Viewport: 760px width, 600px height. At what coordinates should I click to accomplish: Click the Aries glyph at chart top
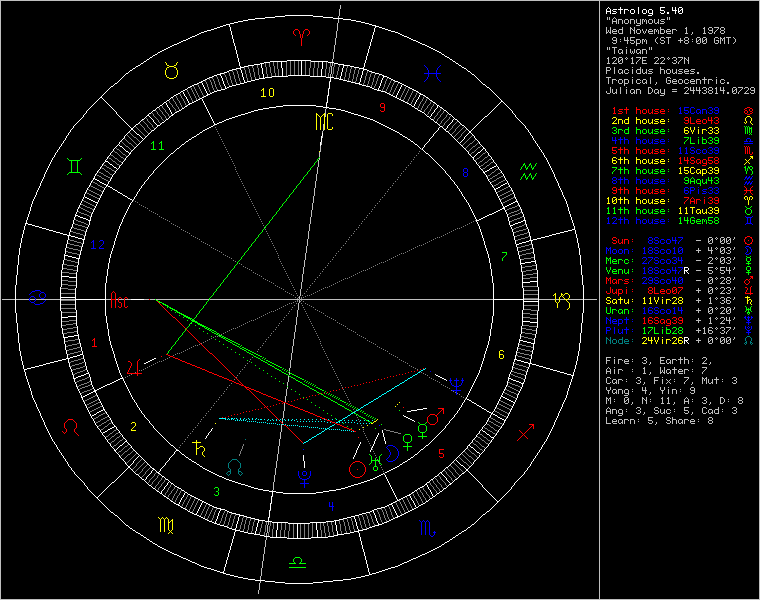pos(300,36)
